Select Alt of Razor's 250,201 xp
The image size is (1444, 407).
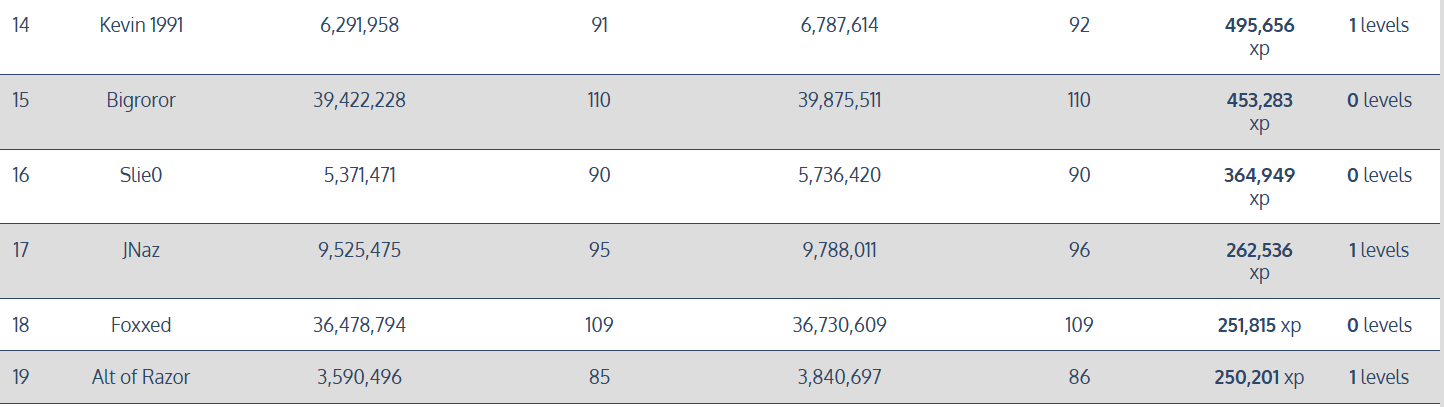[x=1260, y=377]
